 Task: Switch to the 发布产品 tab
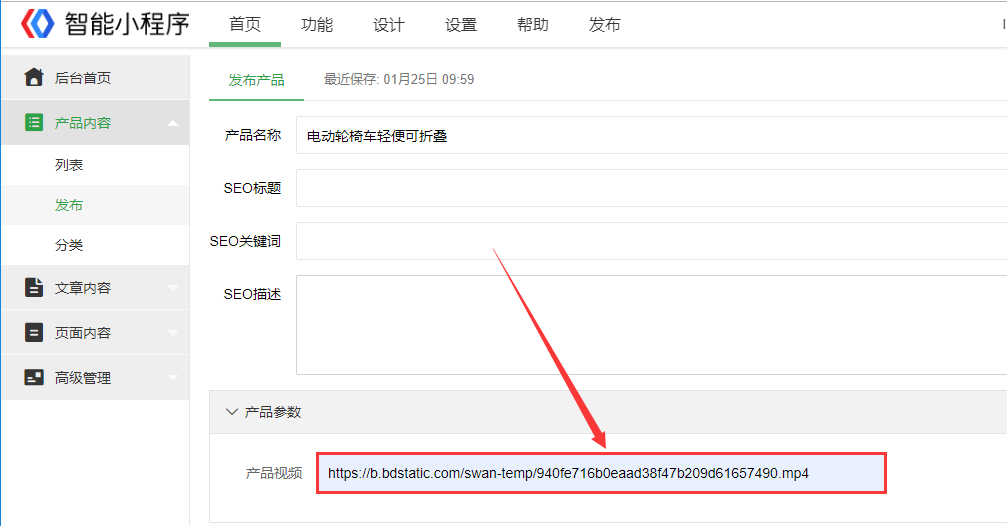pyautogui.click(x=256, y=80)
